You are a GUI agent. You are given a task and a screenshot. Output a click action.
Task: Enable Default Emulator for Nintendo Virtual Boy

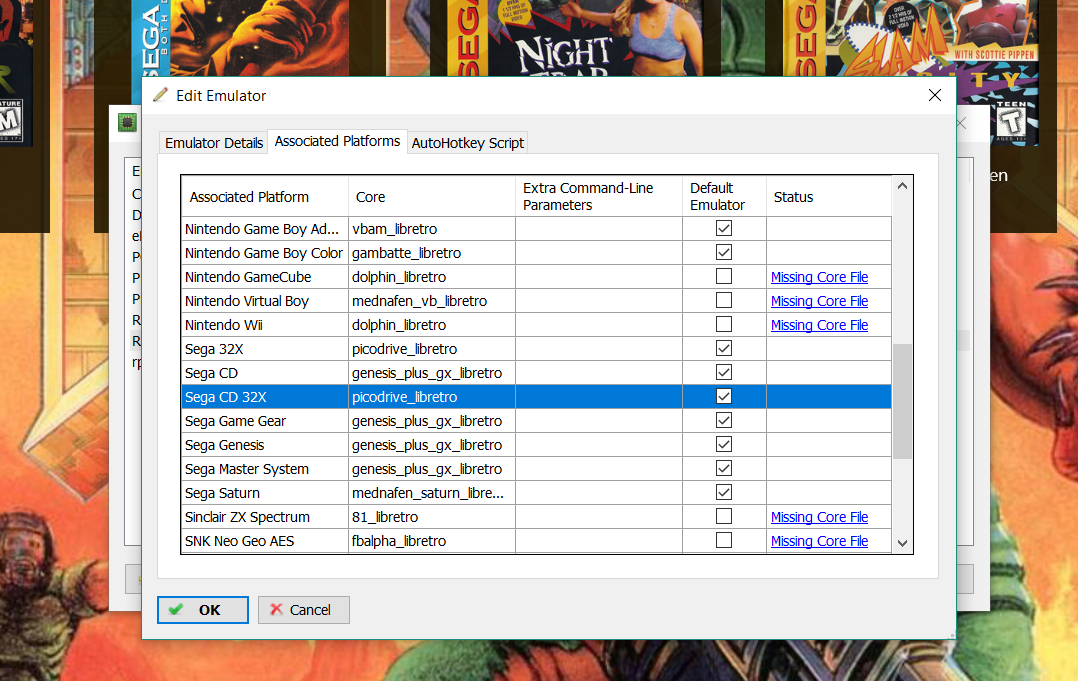tap(723, 300)
